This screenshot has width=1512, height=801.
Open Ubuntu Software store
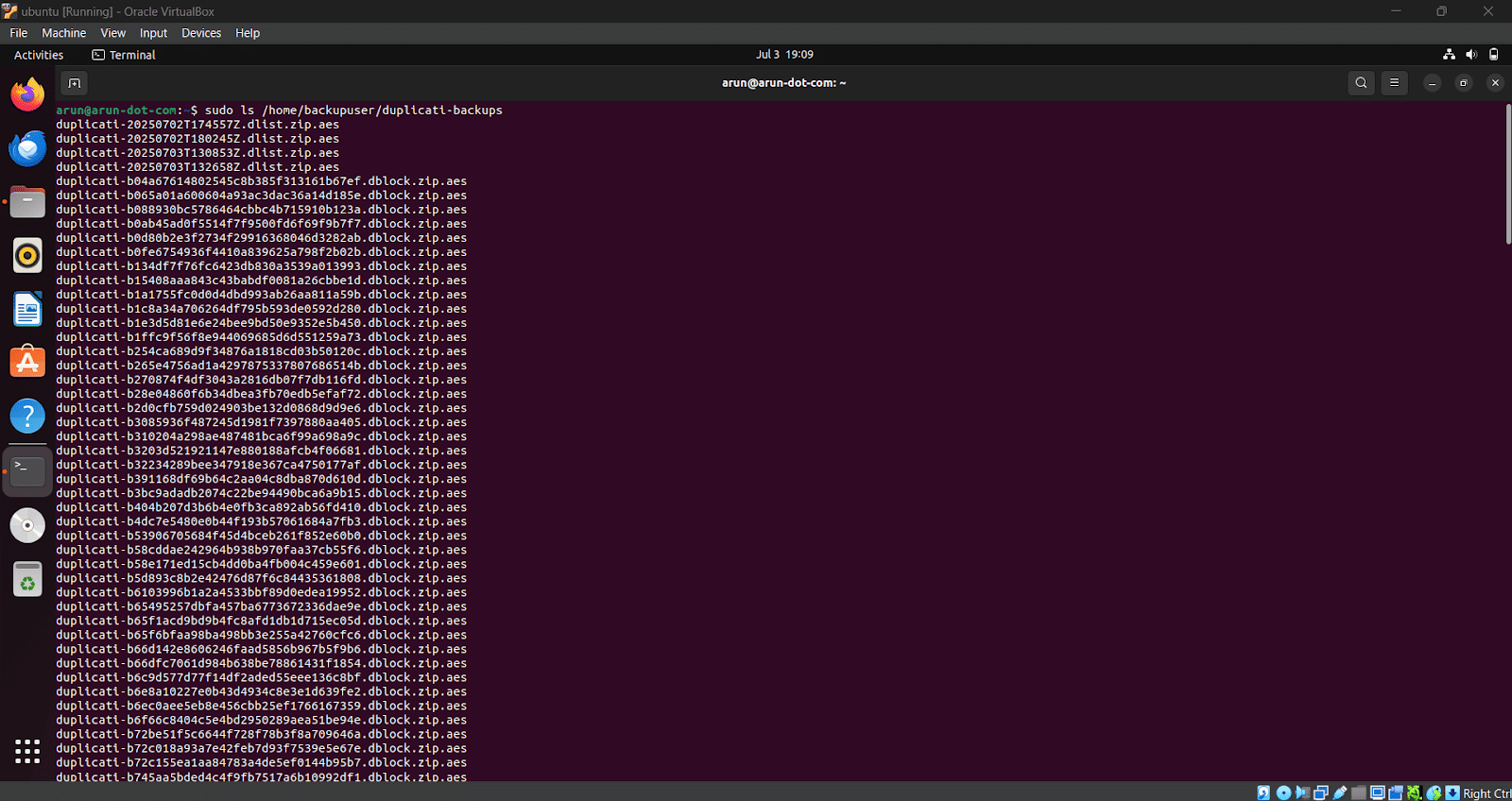27,363
